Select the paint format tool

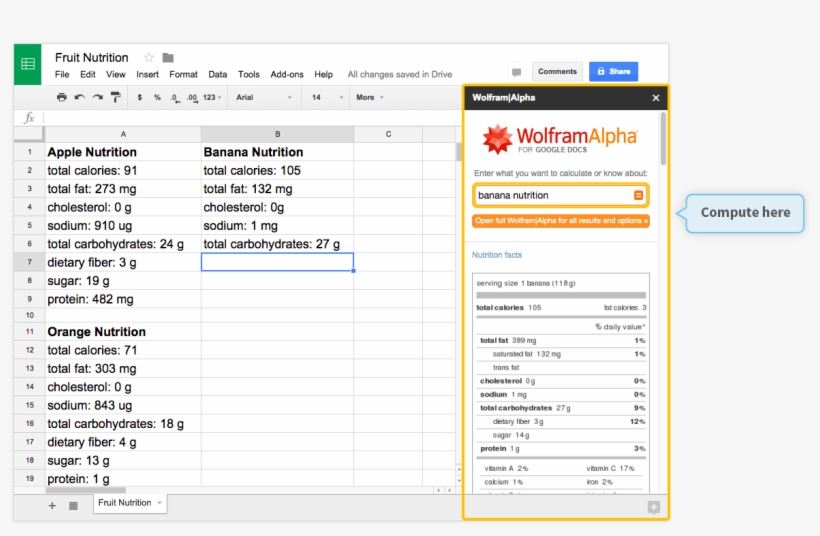[x=116, y=97]
